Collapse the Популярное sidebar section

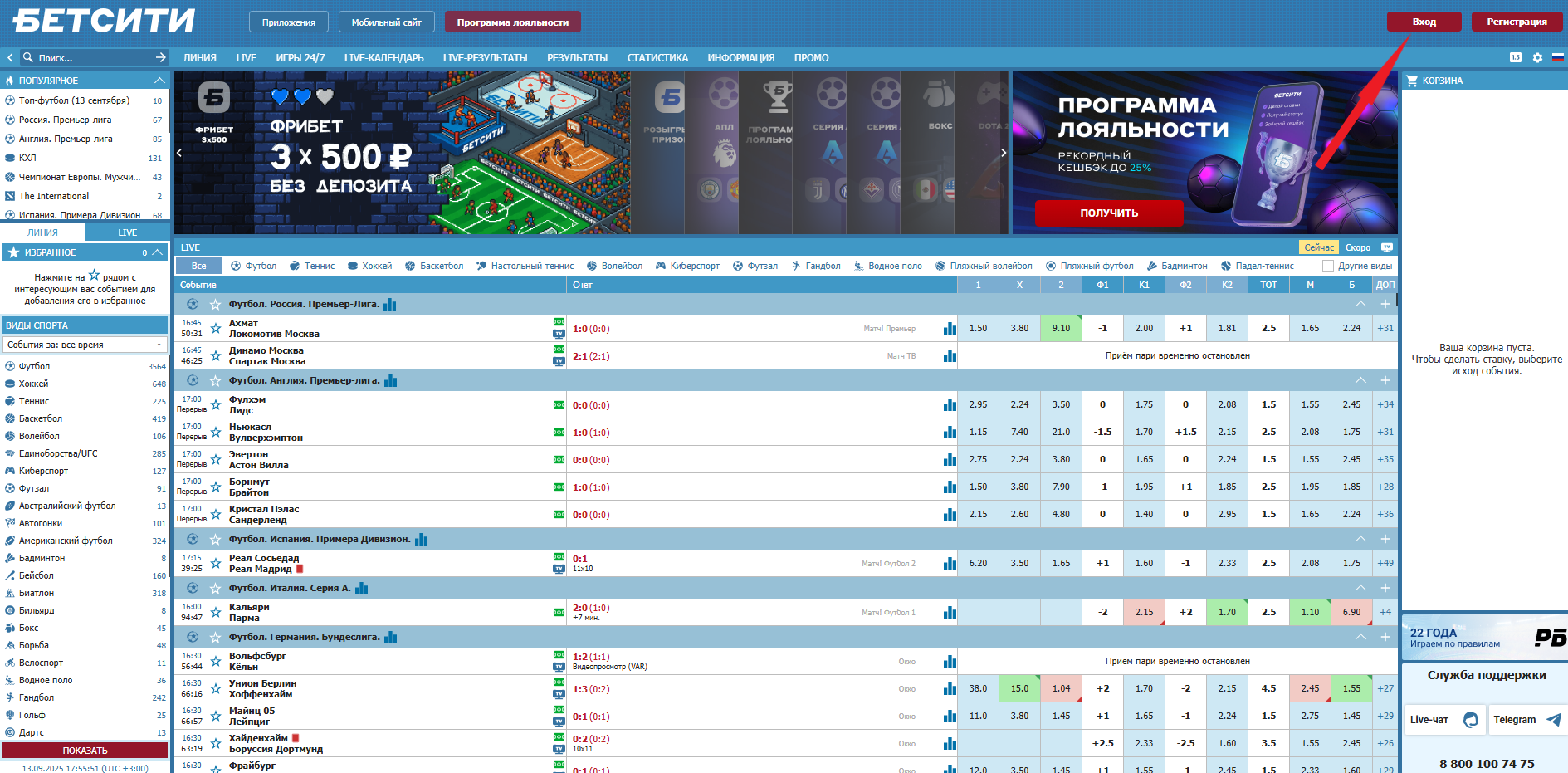pos(160,81)
